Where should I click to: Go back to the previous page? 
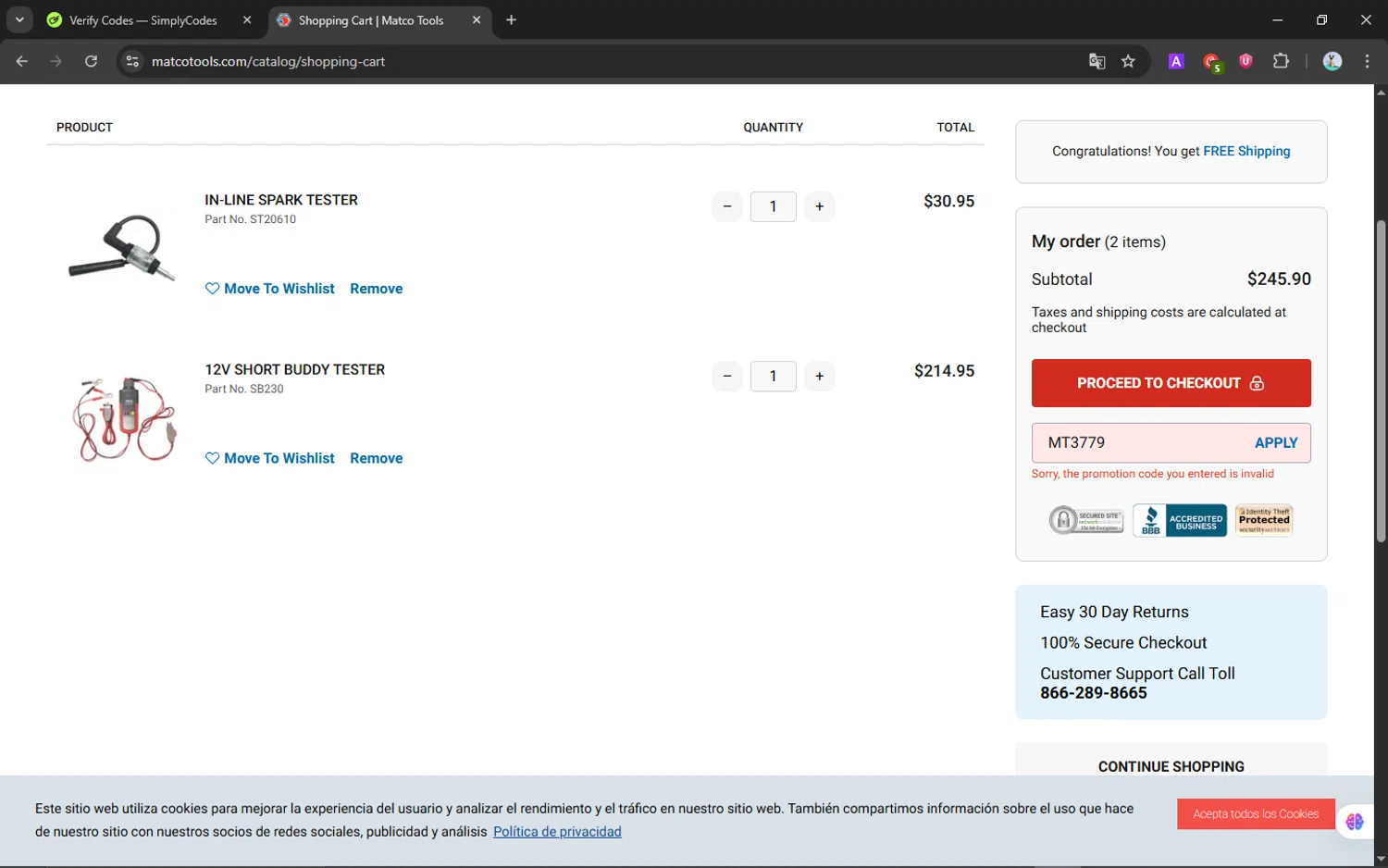22,61
